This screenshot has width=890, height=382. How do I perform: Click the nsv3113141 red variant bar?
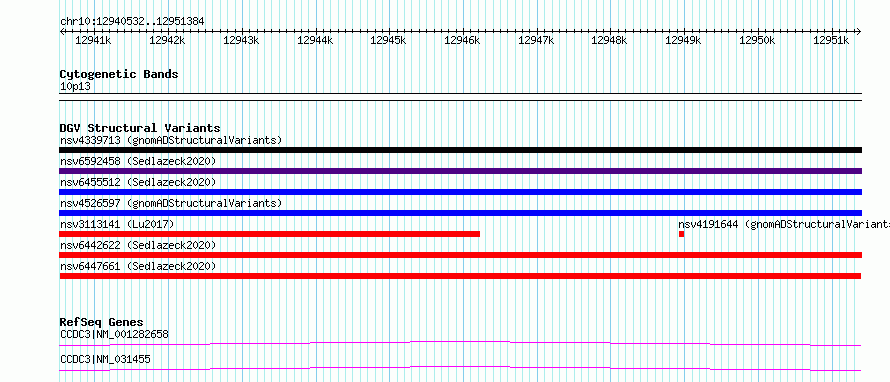coord(270,234)
